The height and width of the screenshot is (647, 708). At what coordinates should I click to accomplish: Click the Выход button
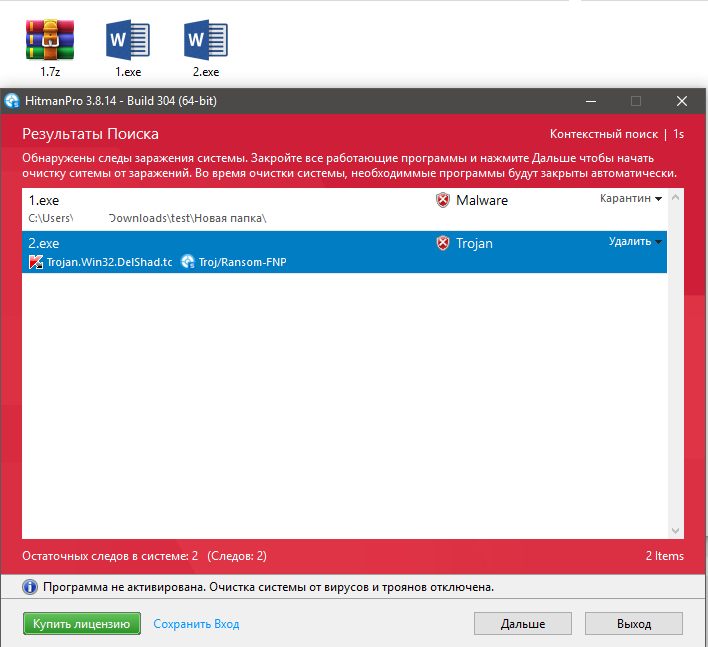click(x=634, y=624)
